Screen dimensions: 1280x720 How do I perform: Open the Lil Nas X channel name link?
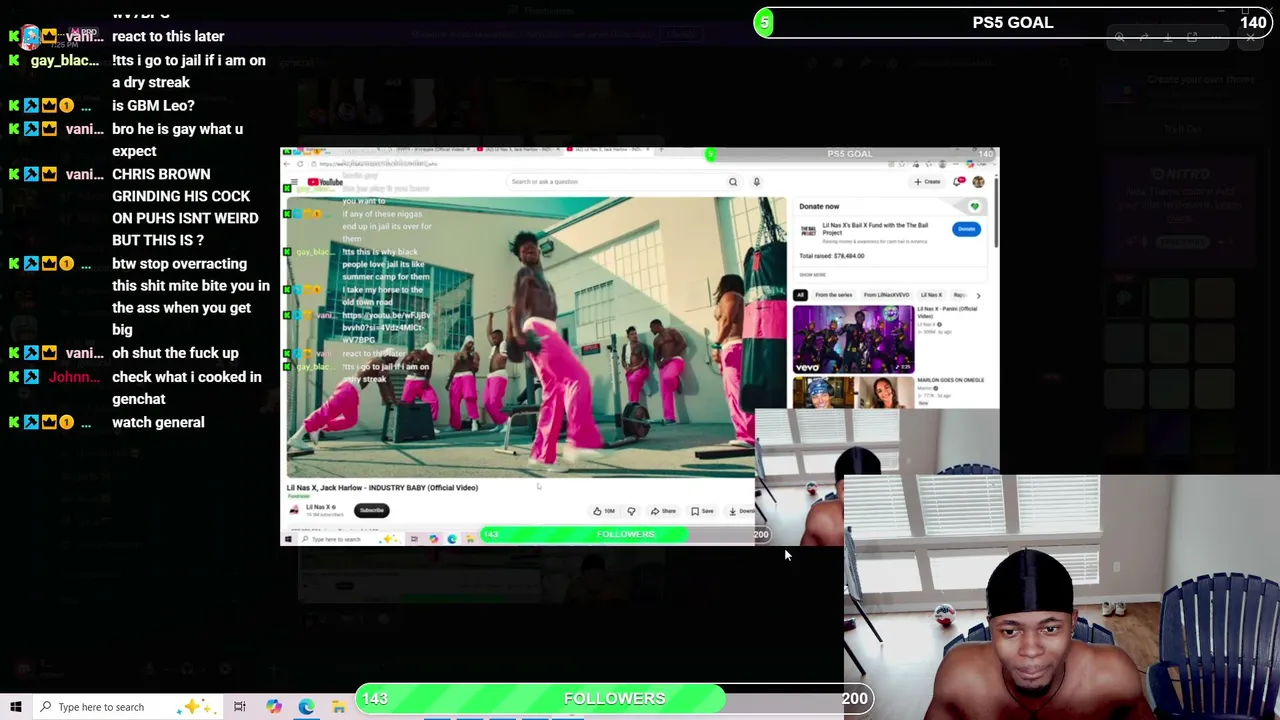[x=320, y=507]
